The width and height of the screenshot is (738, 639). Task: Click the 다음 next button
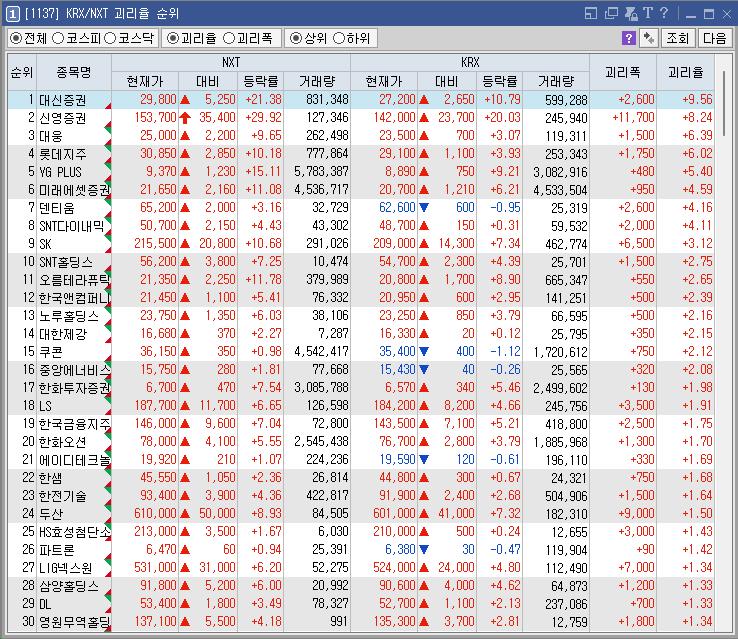pos(714,38)
